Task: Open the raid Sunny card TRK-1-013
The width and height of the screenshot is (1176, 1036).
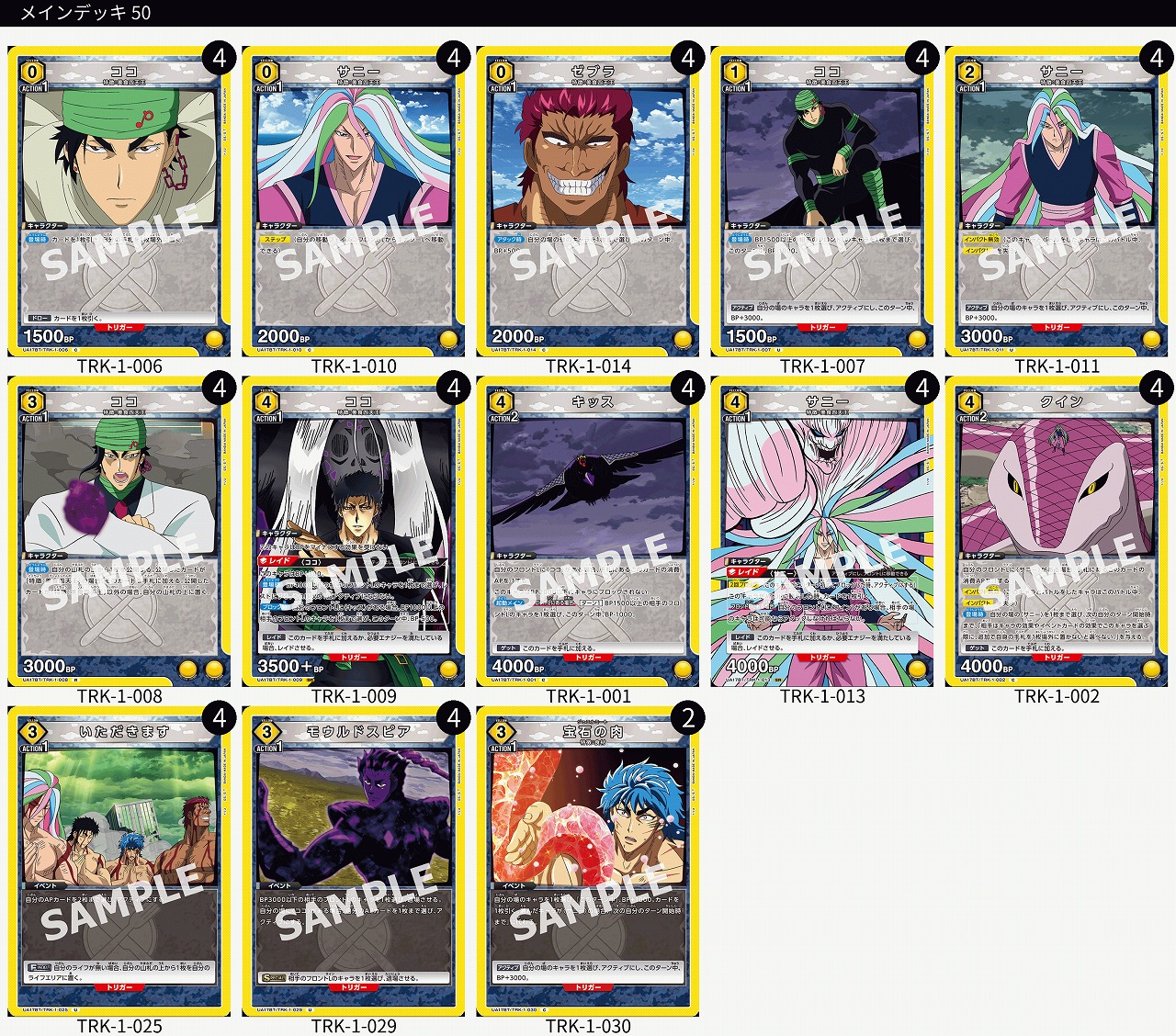Action: pyautogui.click(x=822, y=532)
